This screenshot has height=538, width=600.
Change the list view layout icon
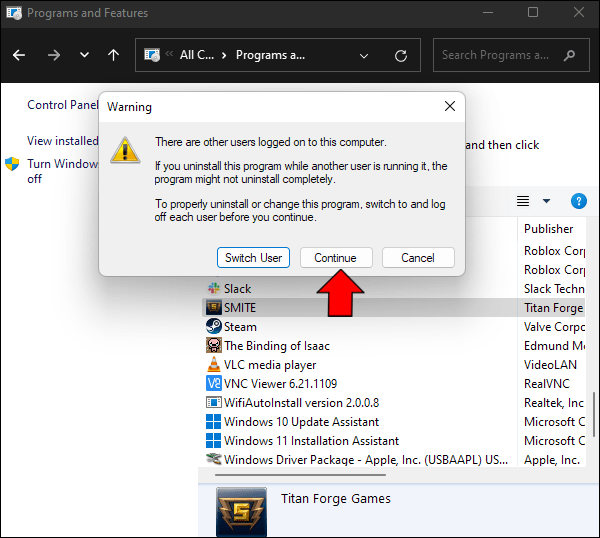tap(523, 201)
